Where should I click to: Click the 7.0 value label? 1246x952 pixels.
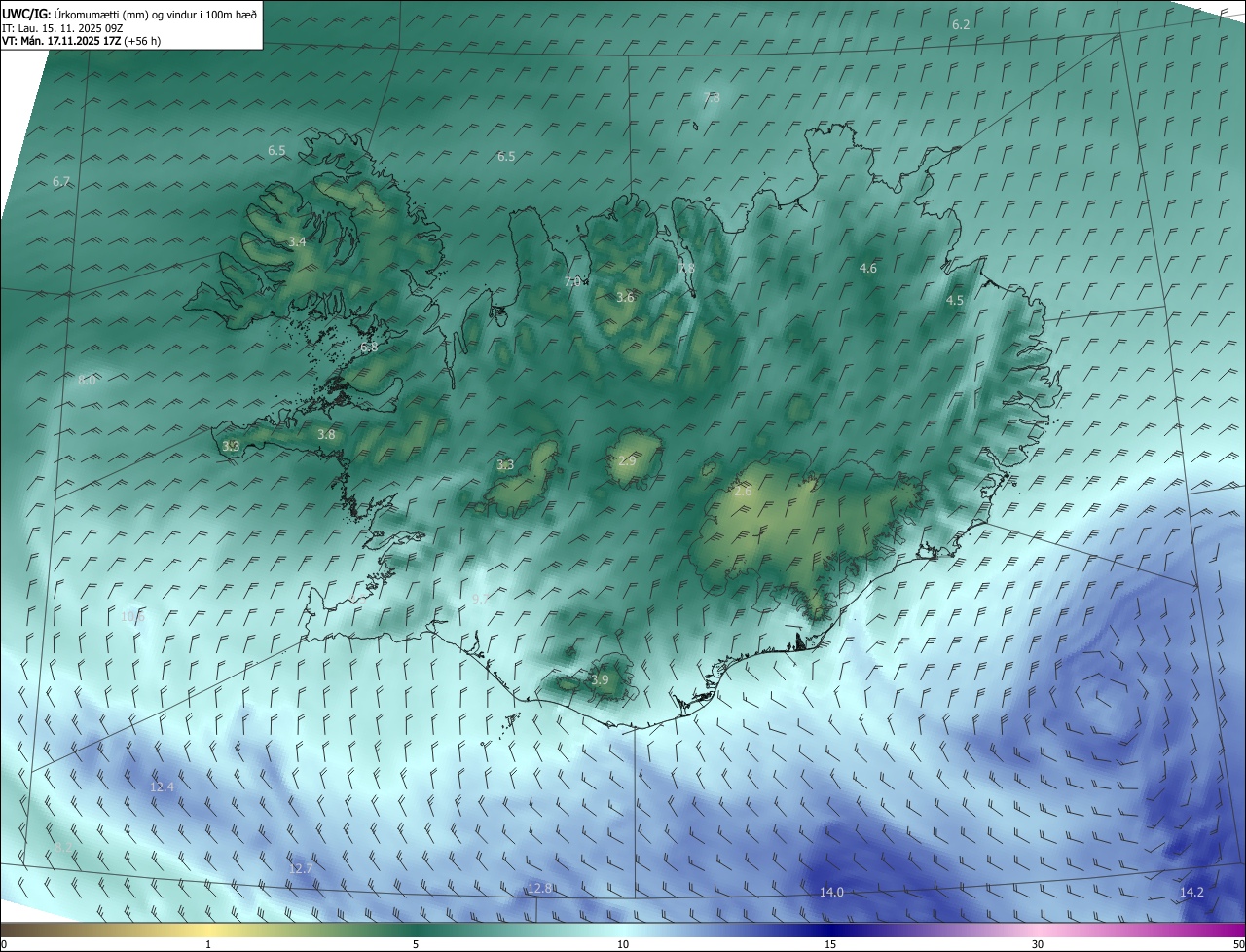pos(573,281)
